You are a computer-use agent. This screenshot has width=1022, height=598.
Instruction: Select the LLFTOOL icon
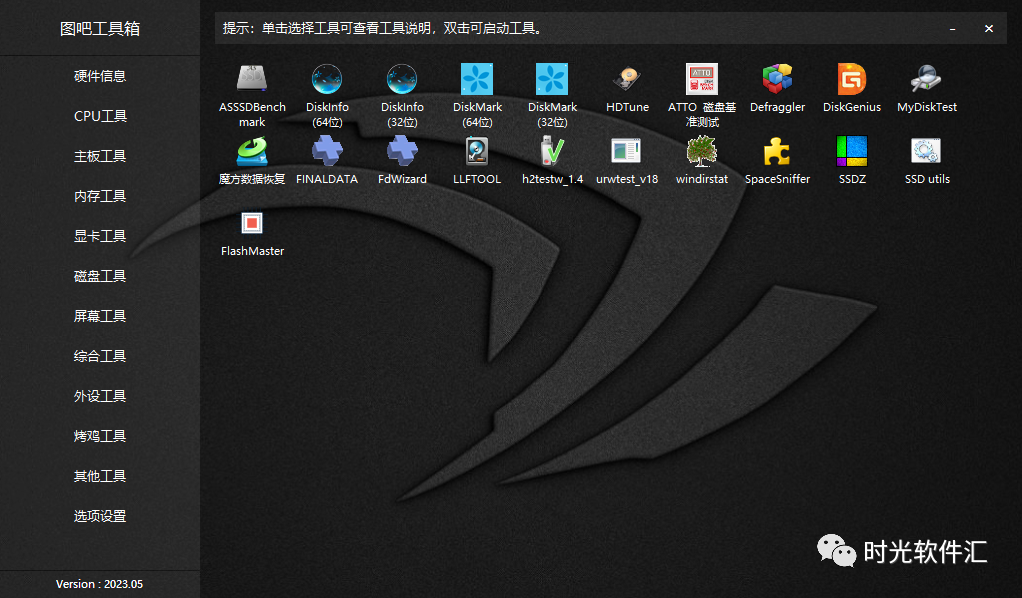[x=476, y=151]
